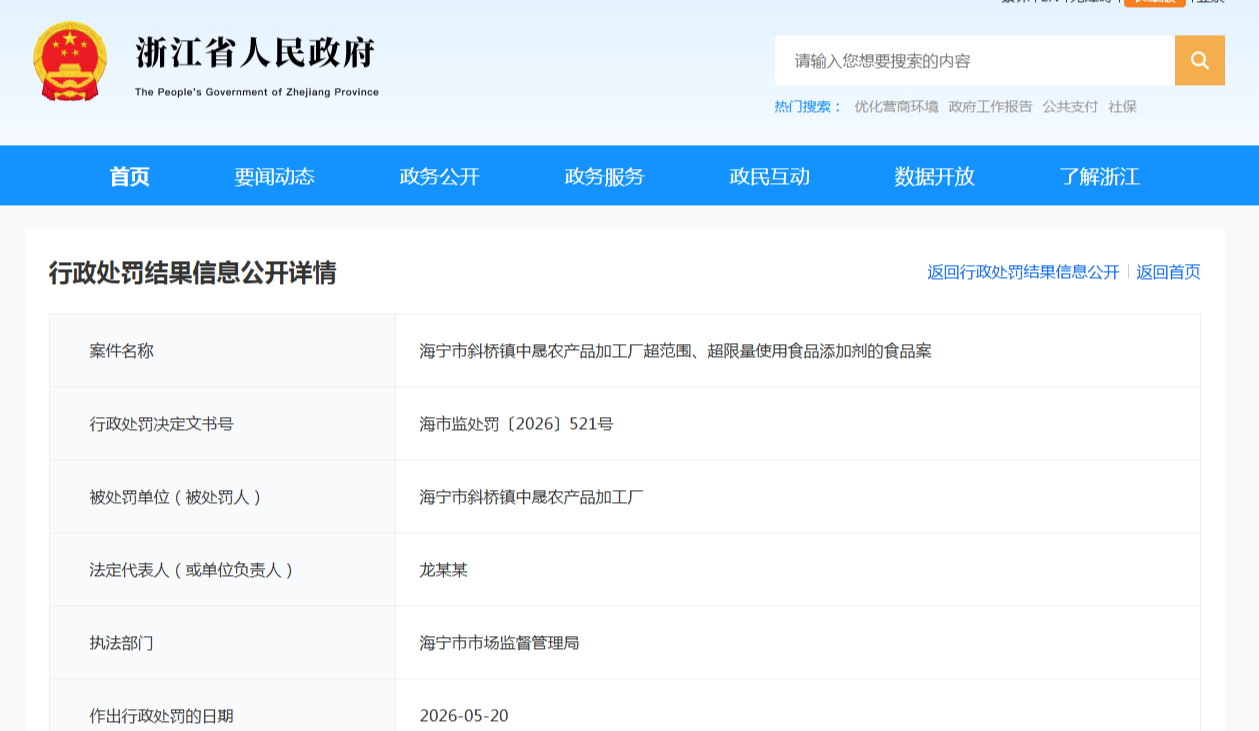Open the 政务服务 navigation tab
Screen dimensions: 1259x731
[605, 177]
